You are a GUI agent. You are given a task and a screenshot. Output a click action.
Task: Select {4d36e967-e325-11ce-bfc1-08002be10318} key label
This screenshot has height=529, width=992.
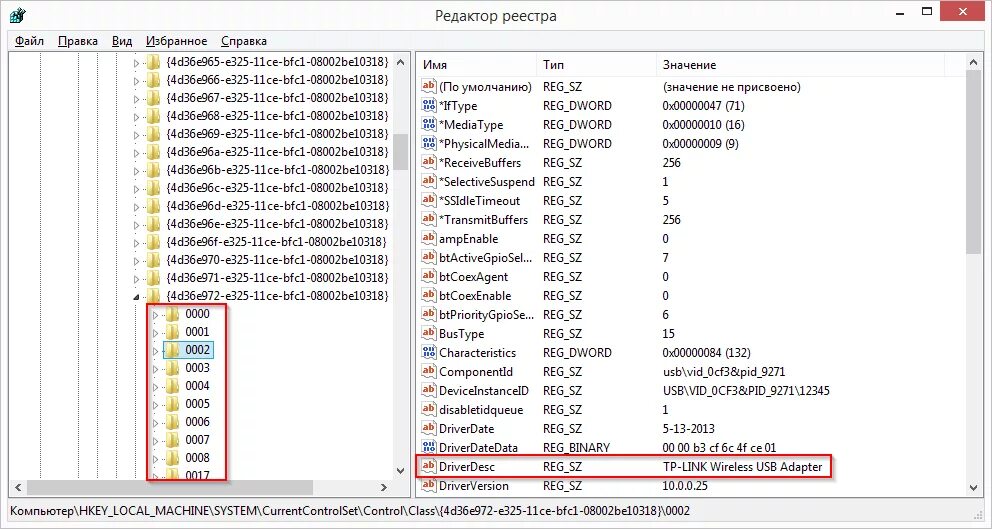click(277, 97)
